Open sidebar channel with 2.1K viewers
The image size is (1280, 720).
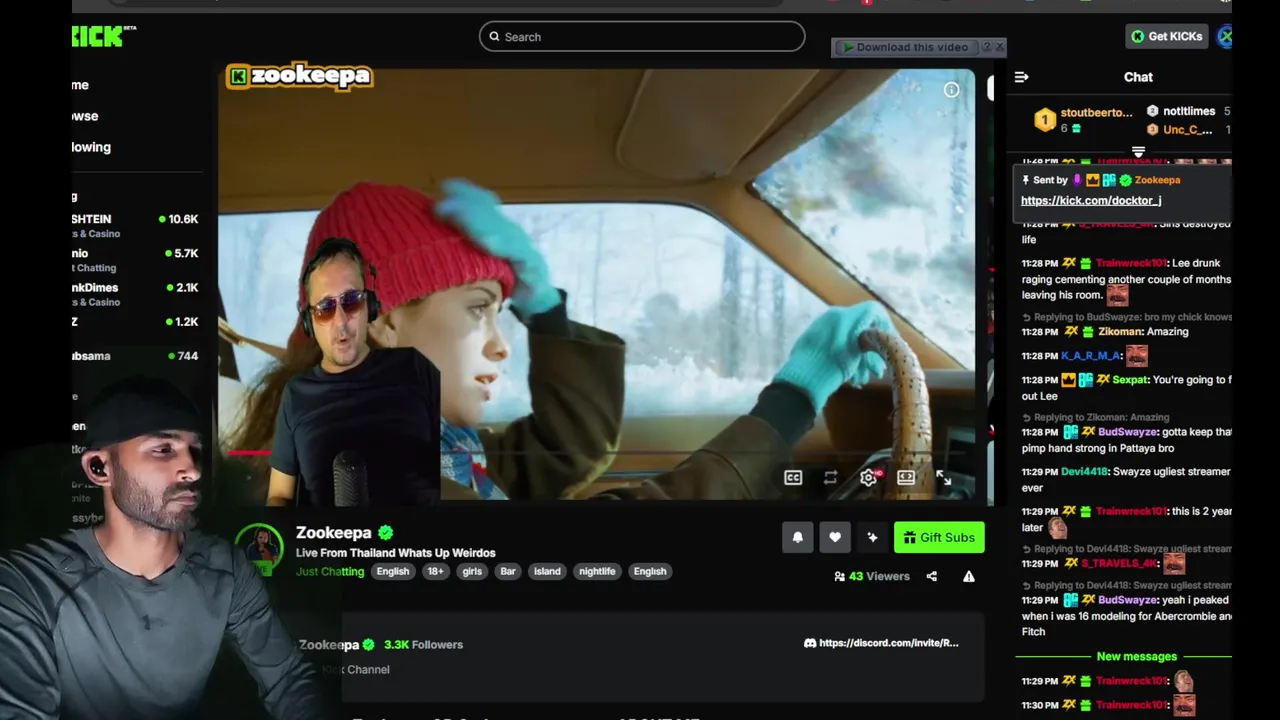(135, 294)
